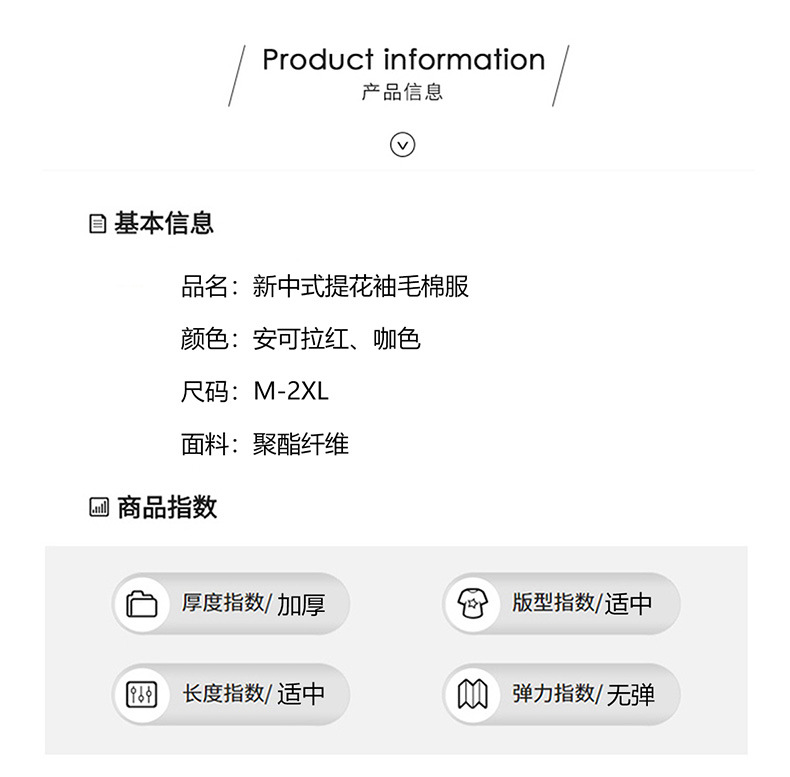Viewport: 790px width, 777px height.
Task: Select the 长度指数/适中 pill label
Action: click(253, 694)
